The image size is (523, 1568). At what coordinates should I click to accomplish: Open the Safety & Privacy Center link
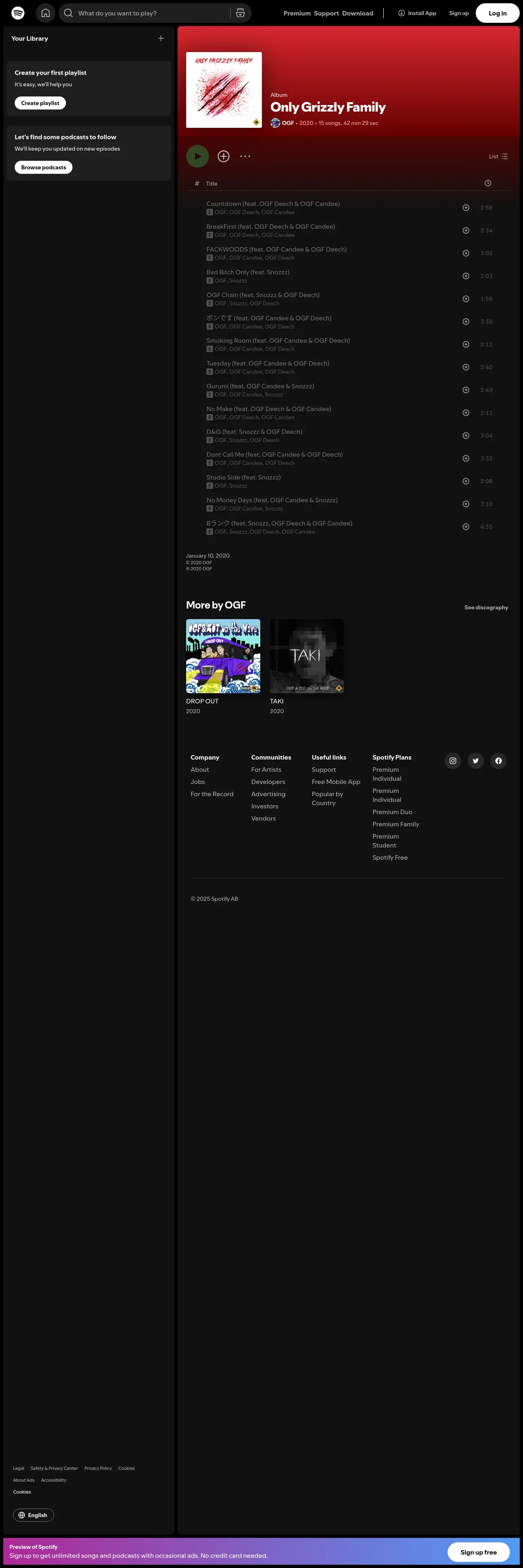coord(54,1468)
